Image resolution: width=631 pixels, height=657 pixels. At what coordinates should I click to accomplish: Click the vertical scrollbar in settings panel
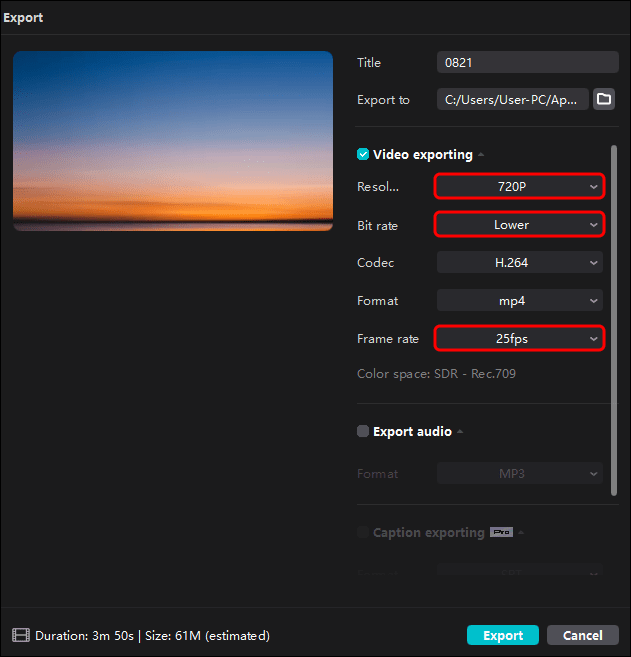tap(614, 320)
